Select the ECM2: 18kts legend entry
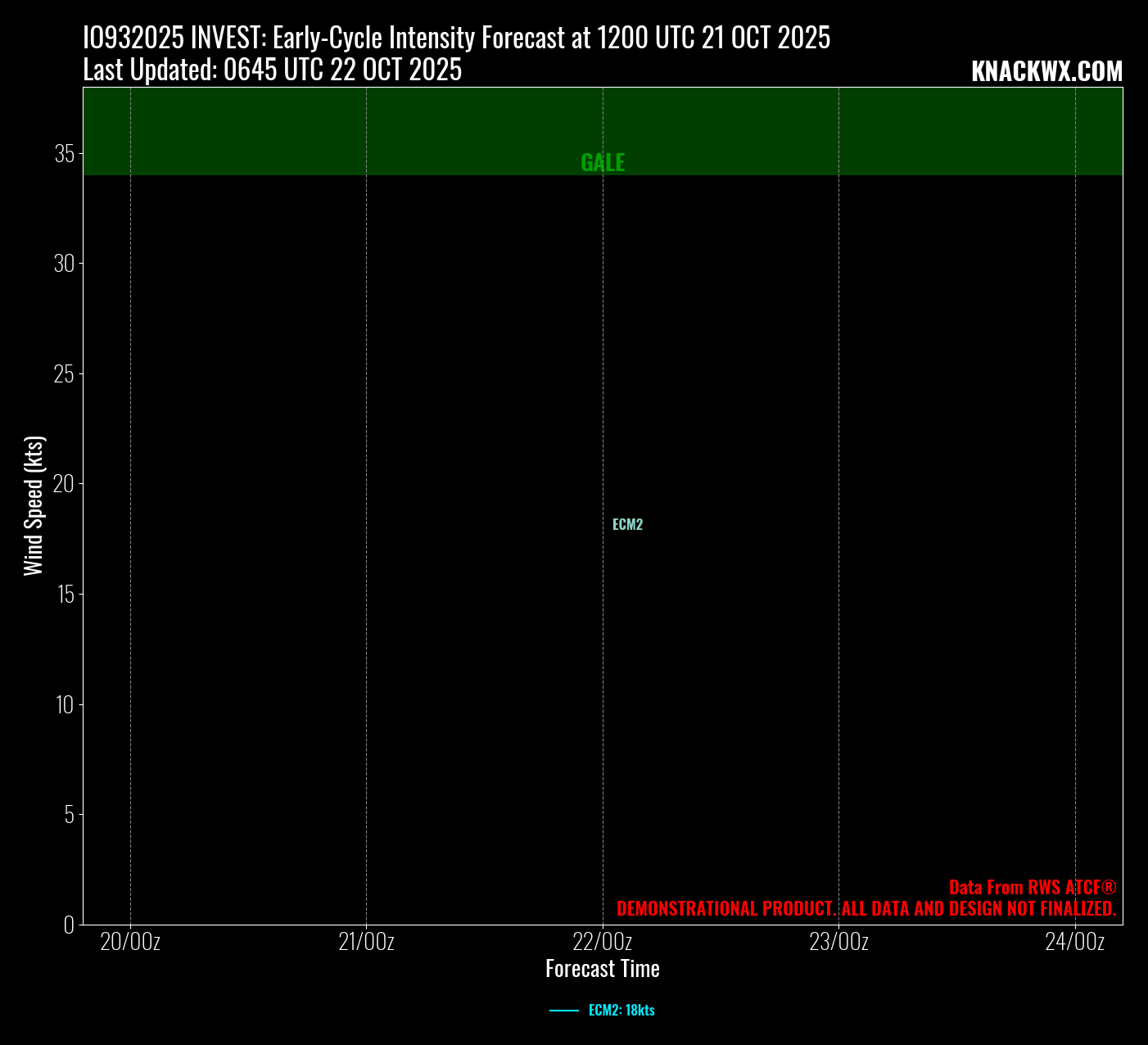The width and height of the screenshot is (1148, 1045). pos(621,1010)
